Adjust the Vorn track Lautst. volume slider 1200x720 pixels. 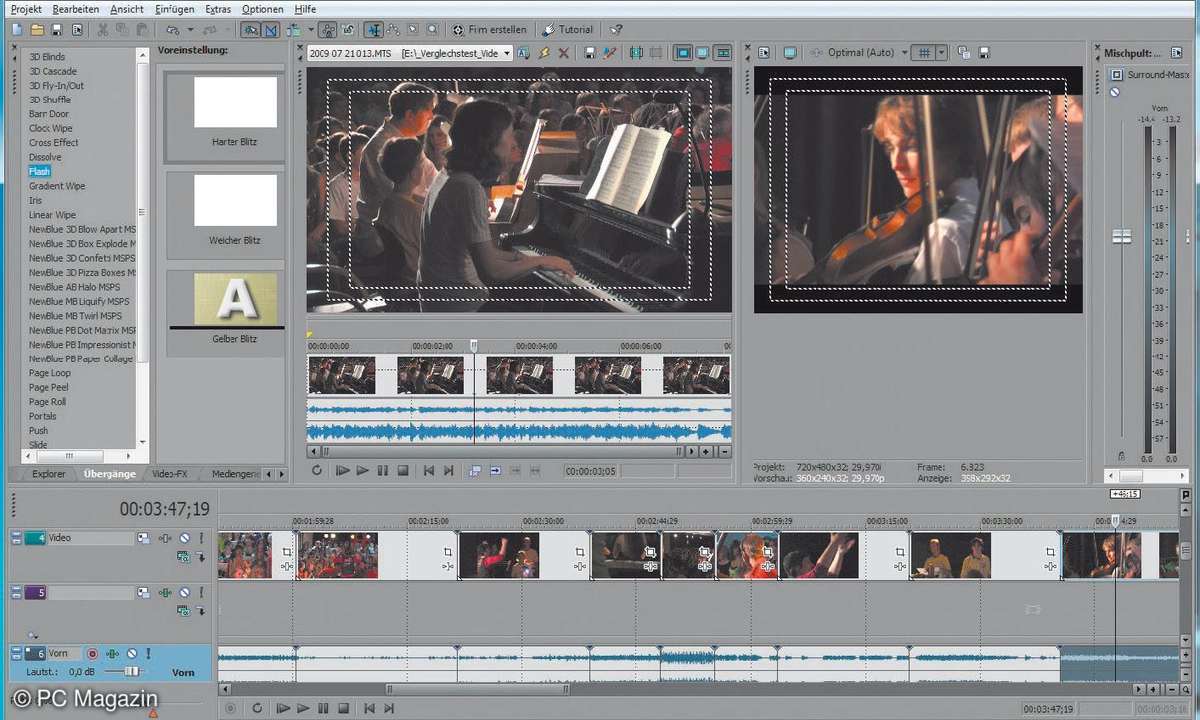(131, 671)
